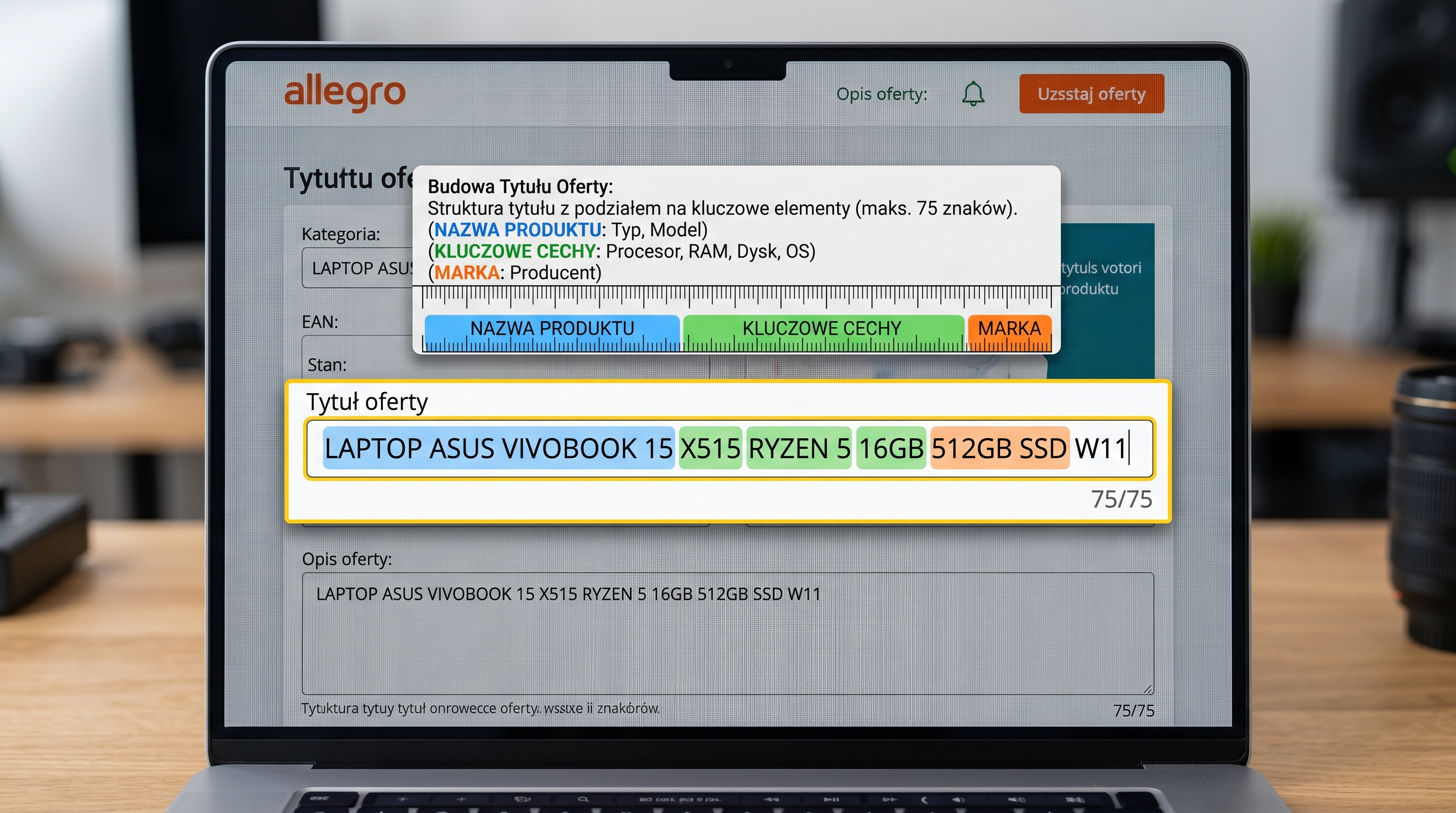
Task: Click the orange MARKA tooltip text
Action: click(467, 273)
